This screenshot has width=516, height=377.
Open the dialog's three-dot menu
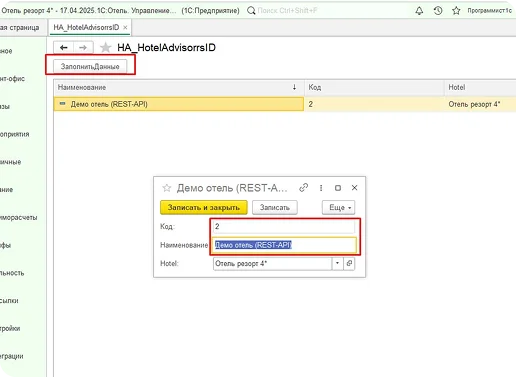(321, 188)
